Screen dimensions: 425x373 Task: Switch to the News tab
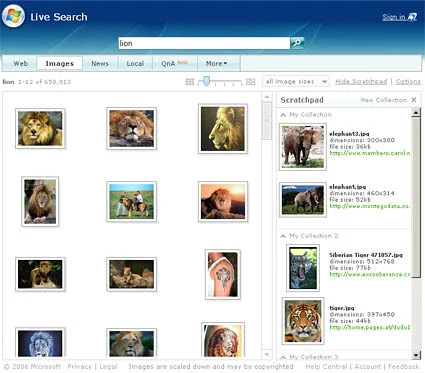coord(100,63)
